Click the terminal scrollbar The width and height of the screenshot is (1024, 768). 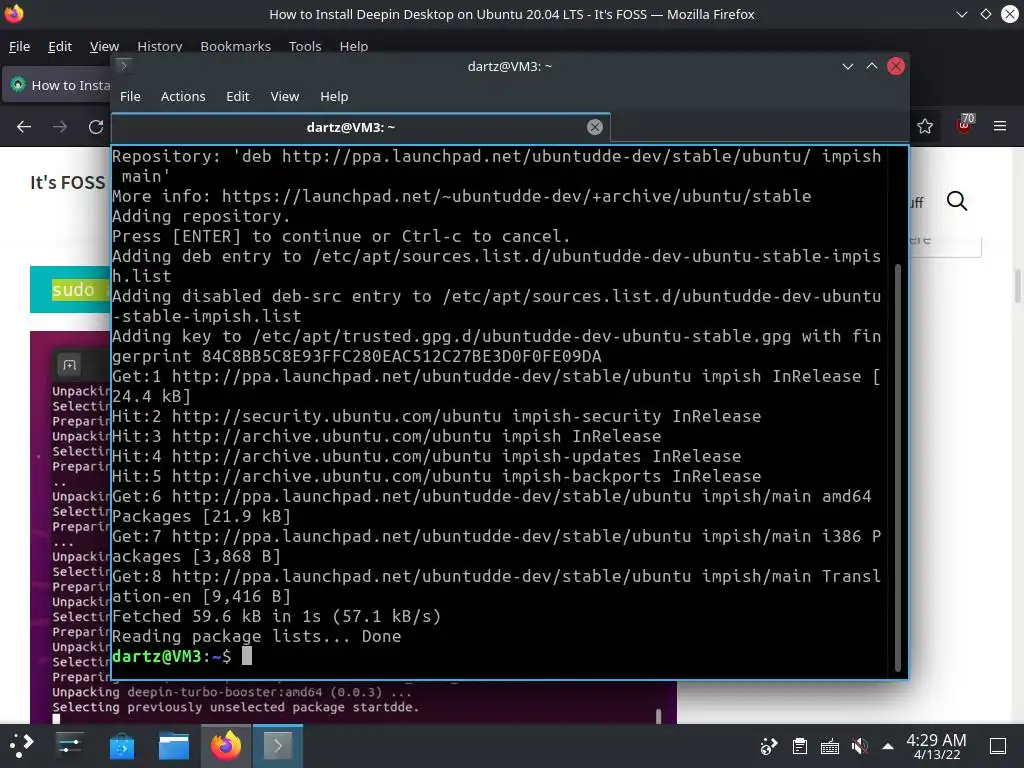pyautogui.click(x=897, y=467)
